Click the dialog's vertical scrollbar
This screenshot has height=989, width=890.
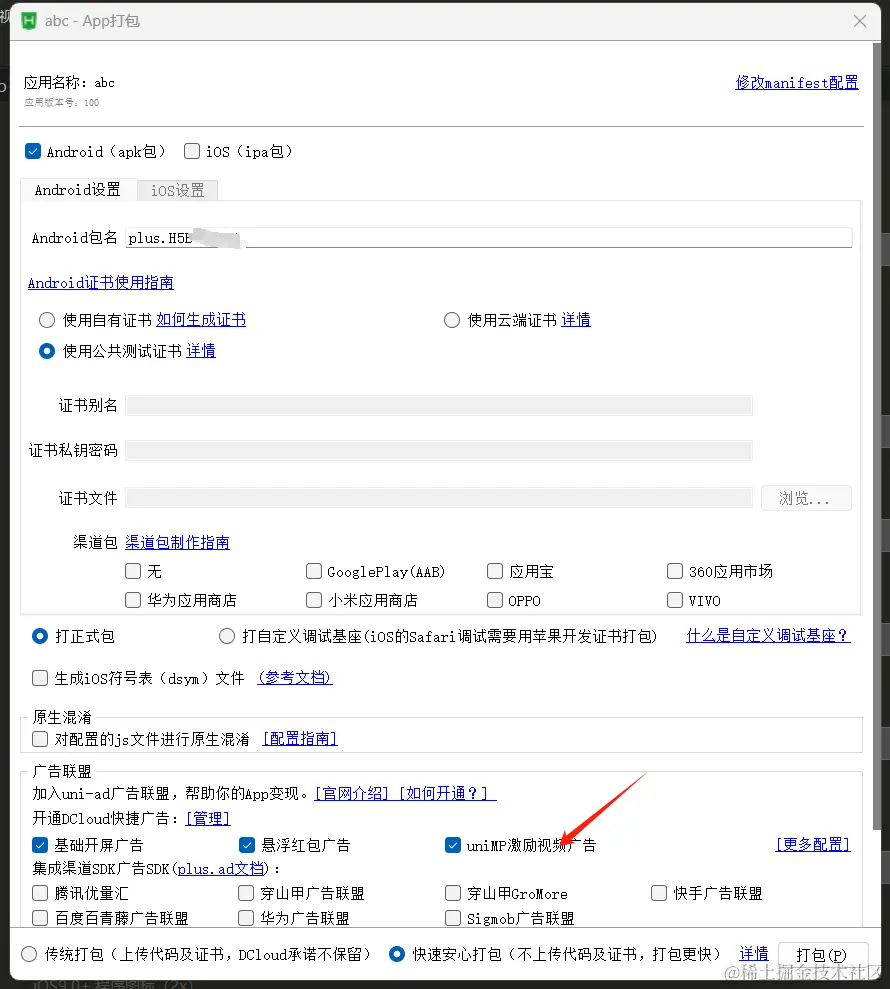[877, 435]
